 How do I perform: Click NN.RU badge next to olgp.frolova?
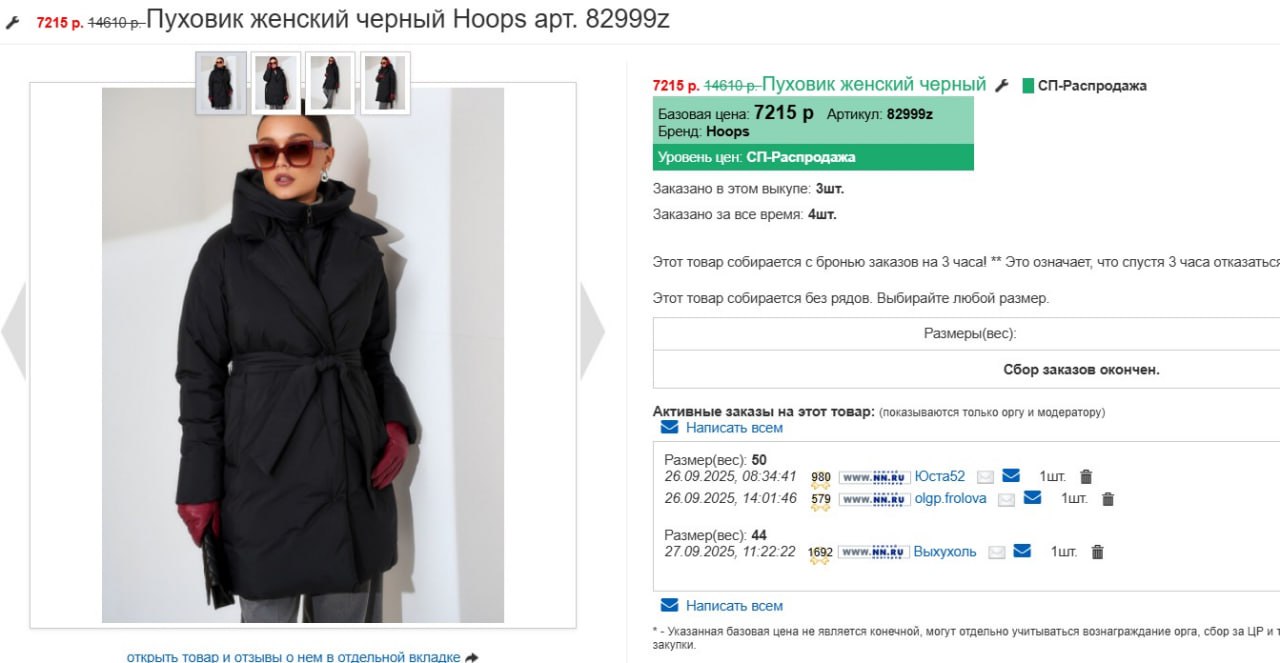pos(873,499)
